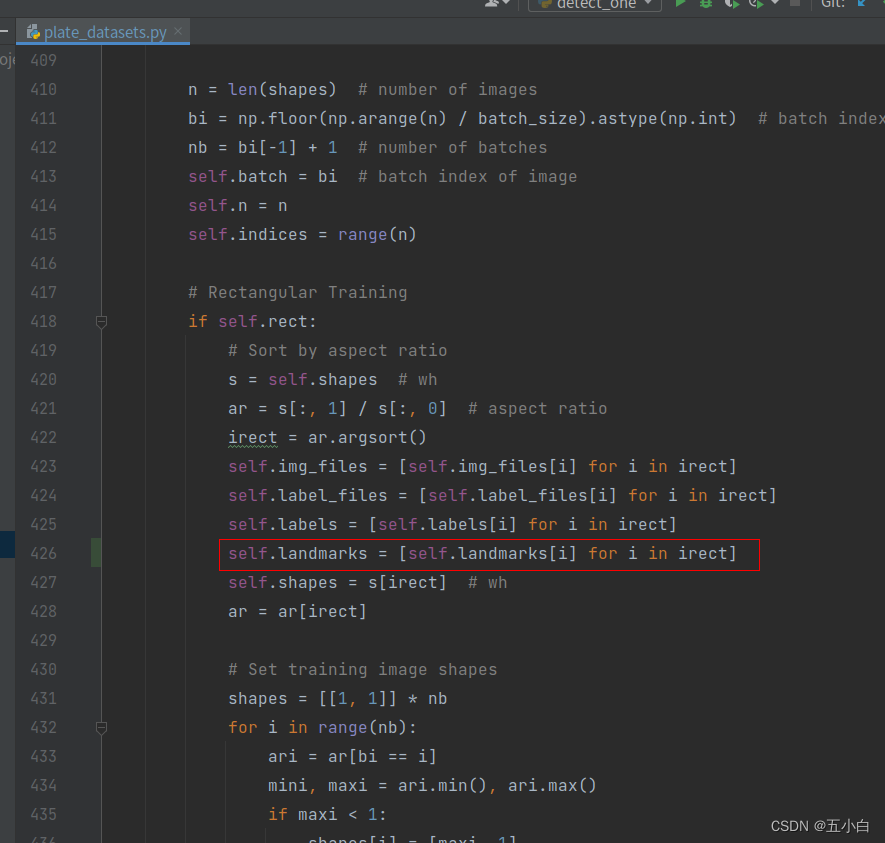
Task: Click 'ar = ar[irect]' line
Action: tap(297, 612)
